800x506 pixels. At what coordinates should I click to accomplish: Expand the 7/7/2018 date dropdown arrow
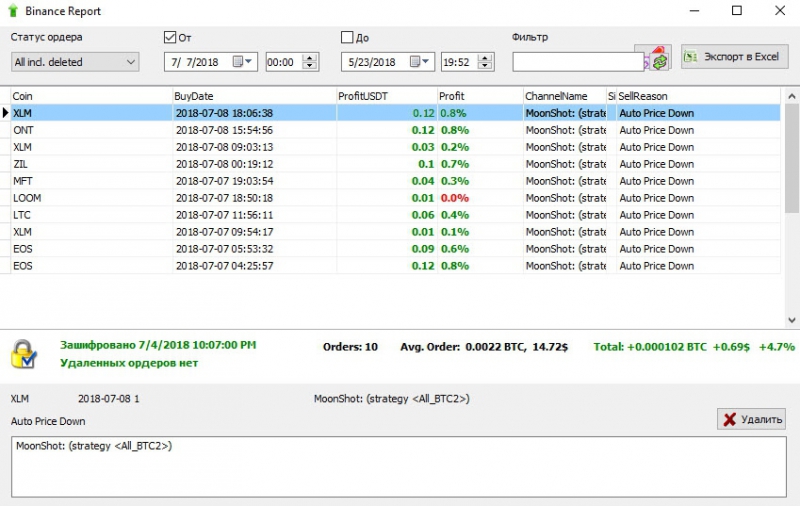[248, 62]
